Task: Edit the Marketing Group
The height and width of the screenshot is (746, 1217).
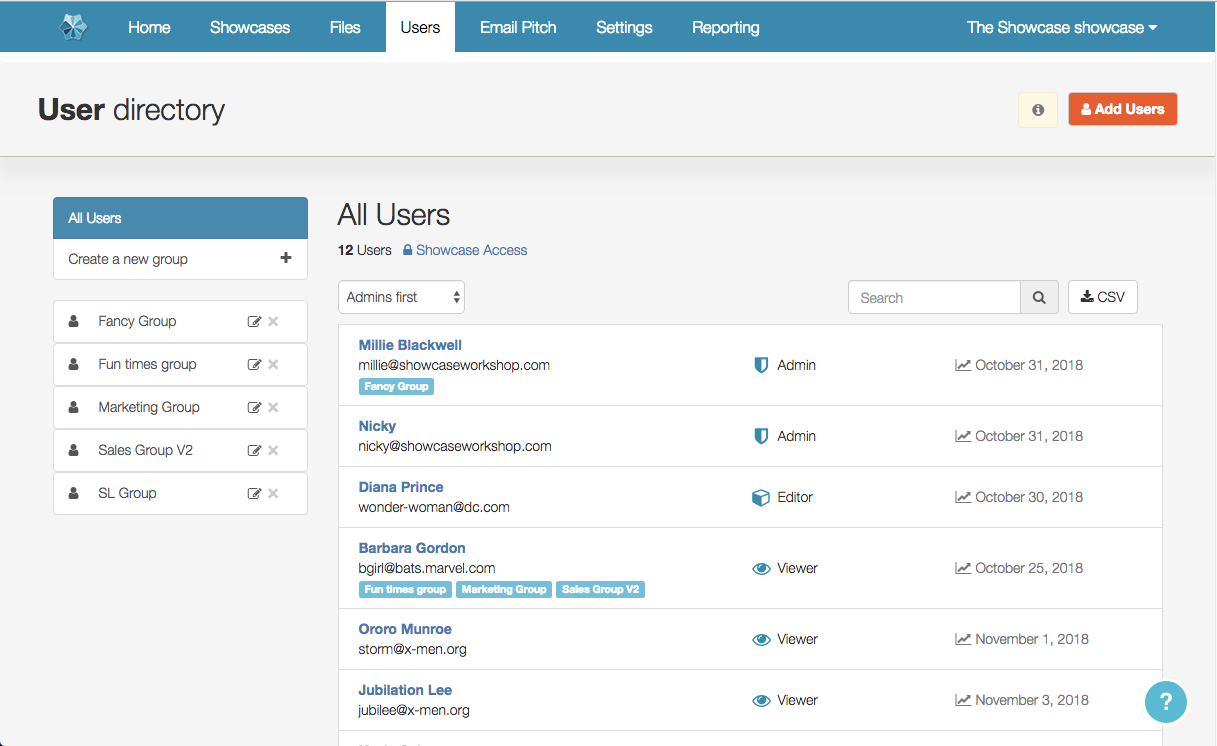Action: [x=254, y=408]
